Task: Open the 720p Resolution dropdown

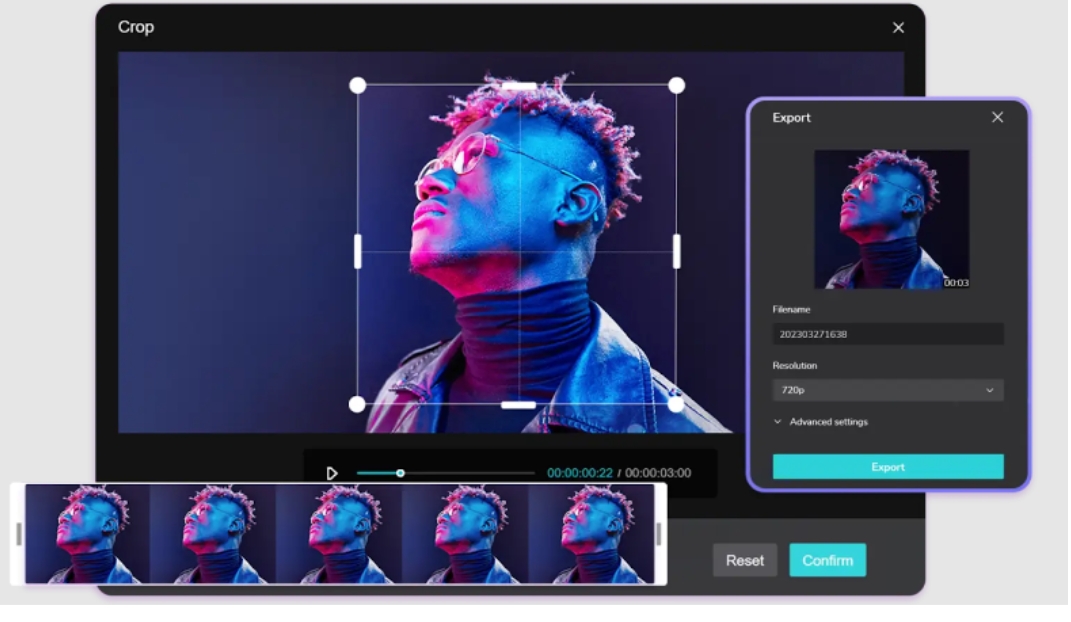Action: pos(887,390)
